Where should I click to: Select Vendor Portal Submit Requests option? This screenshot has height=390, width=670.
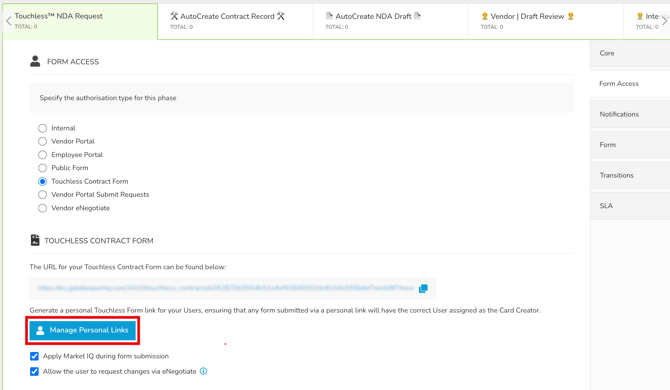click(42, 195)
